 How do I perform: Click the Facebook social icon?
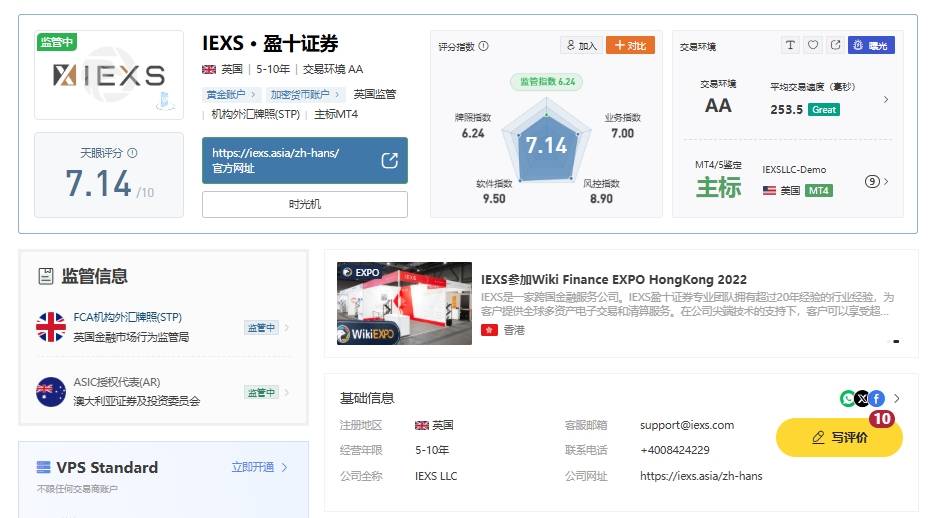pos(876,398)
